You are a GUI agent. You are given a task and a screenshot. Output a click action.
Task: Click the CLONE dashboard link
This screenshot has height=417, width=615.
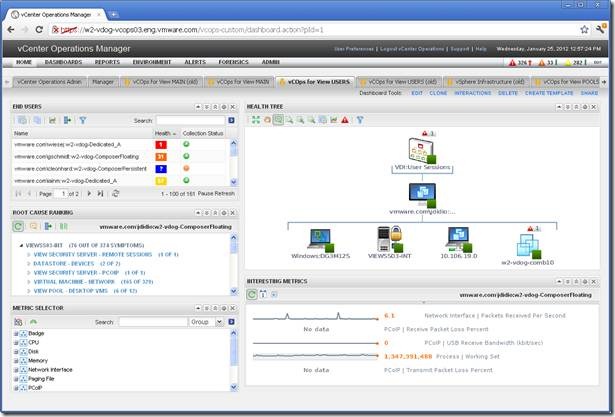(438, 93)
